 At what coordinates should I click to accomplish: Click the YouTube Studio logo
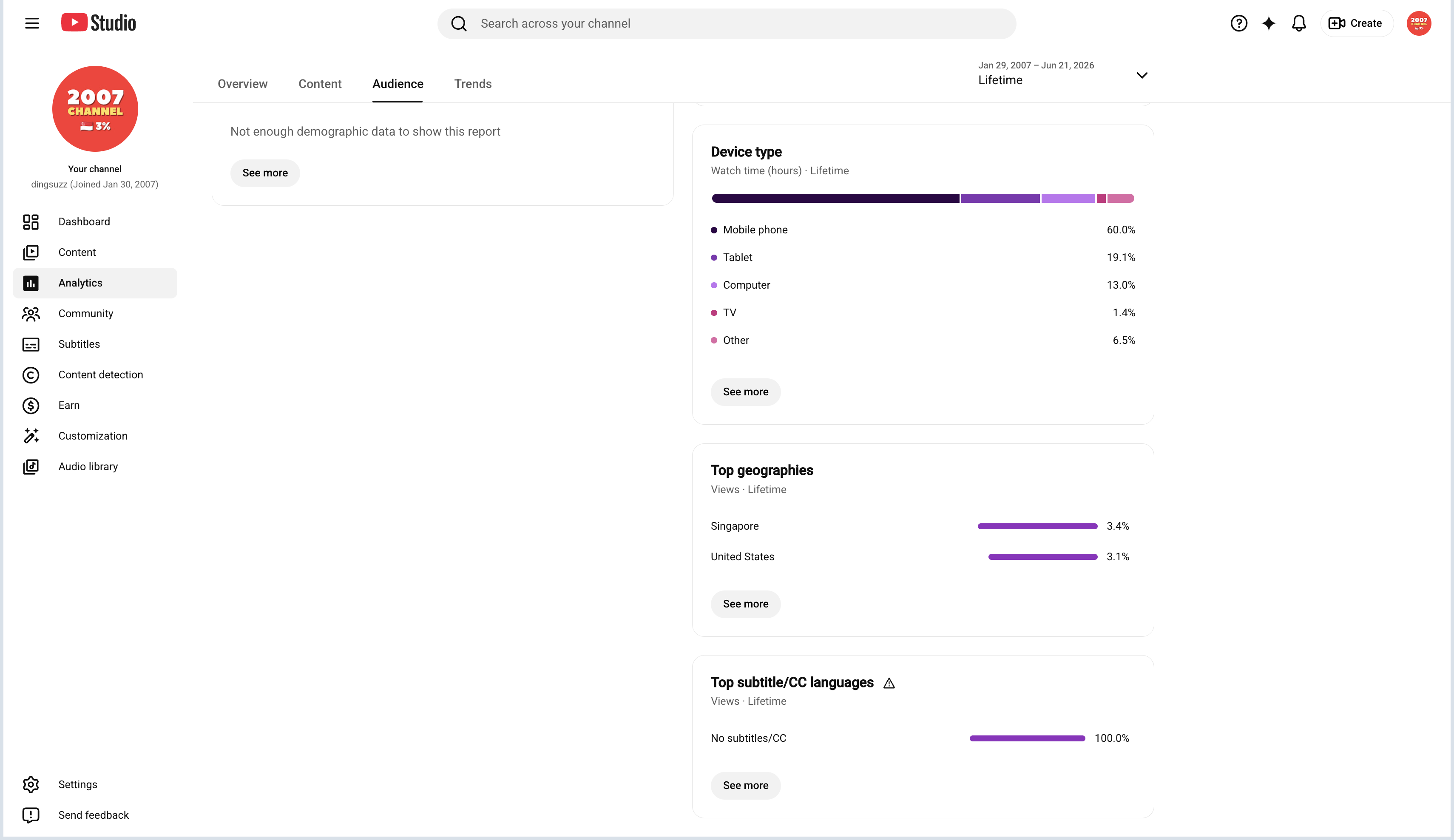pos(99,23)
